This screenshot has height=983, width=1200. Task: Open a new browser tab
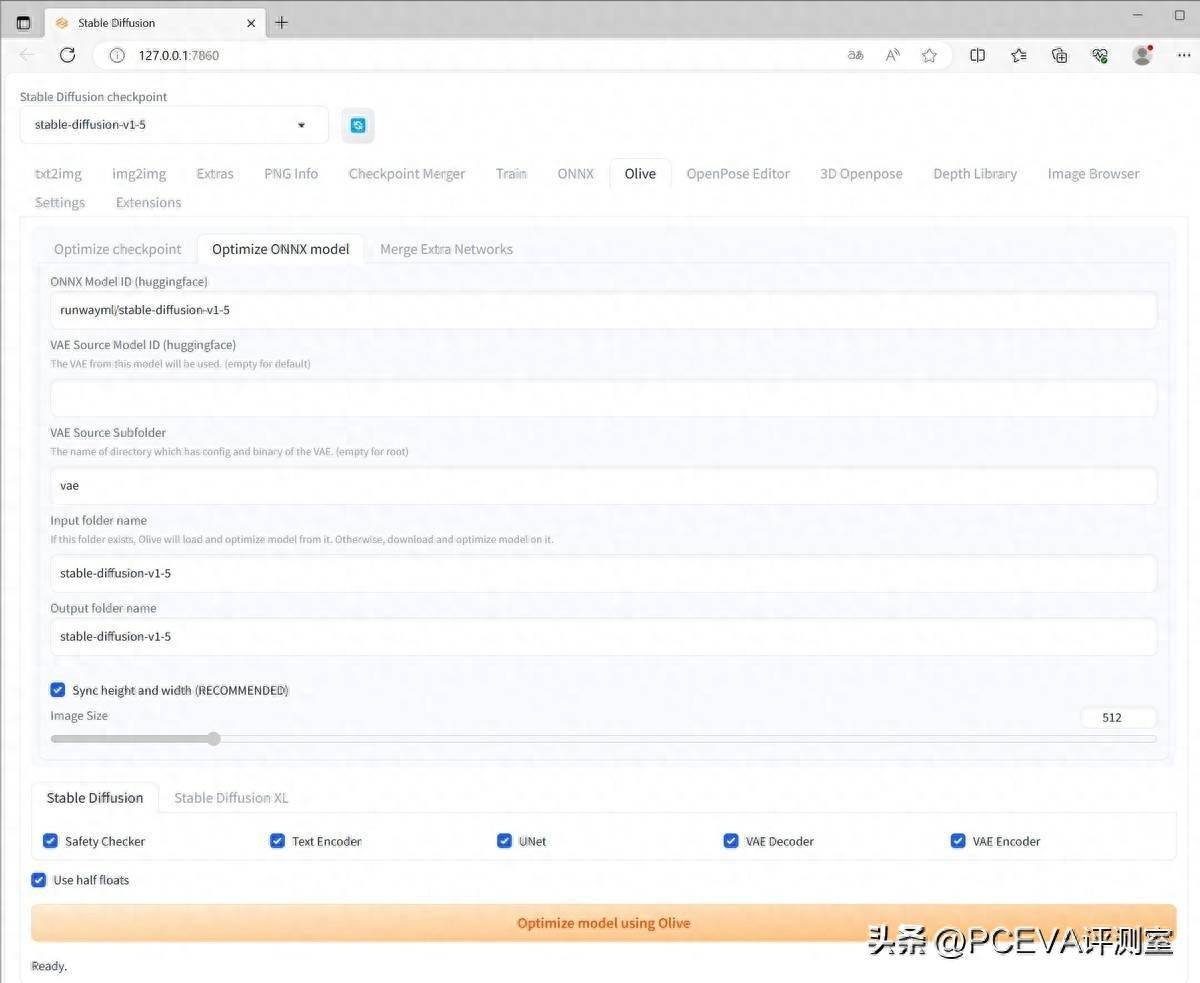[x=283, y=21]
